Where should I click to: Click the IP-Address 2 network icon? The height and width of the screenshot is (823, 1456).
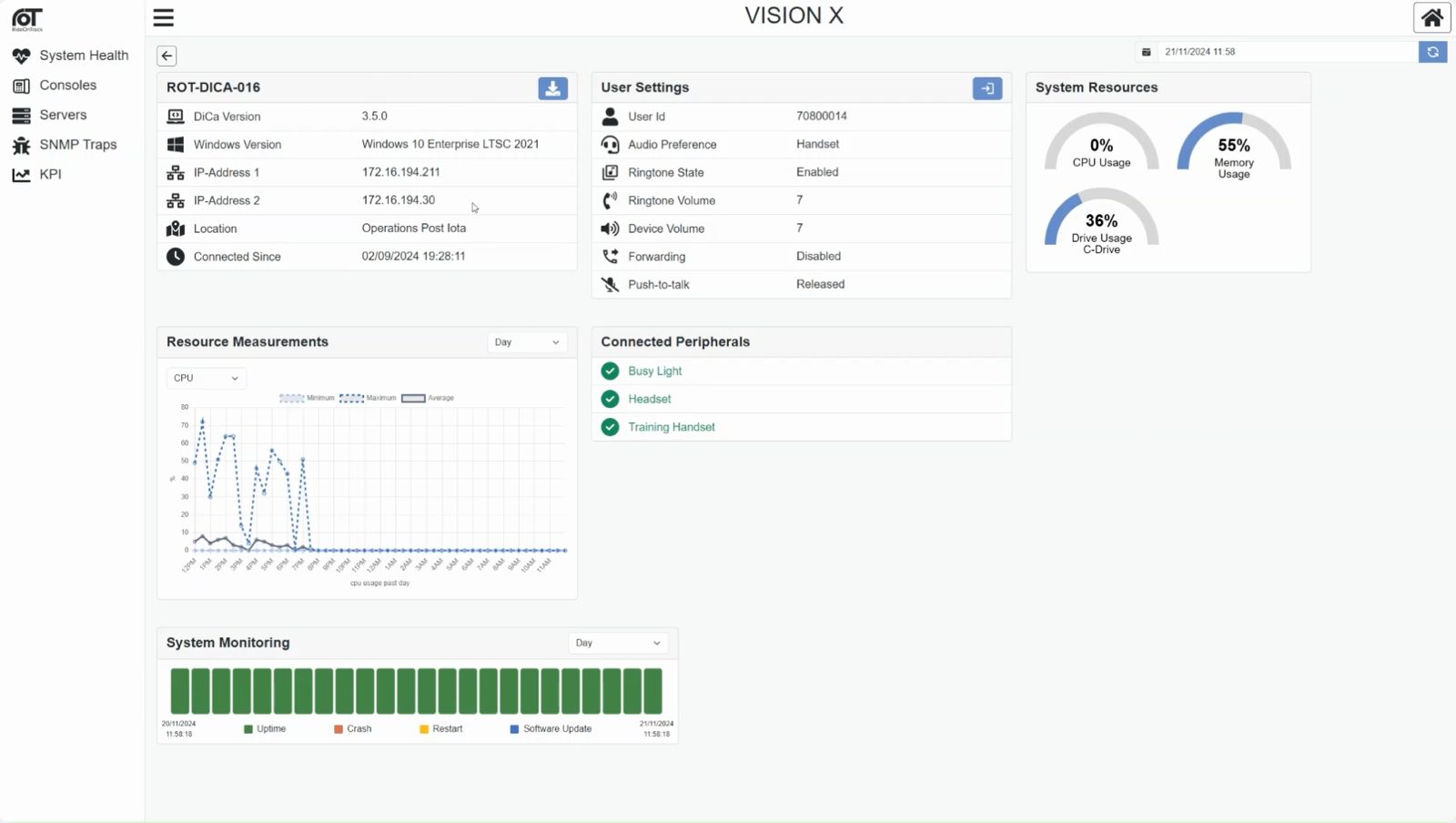(x=176, y=200)
